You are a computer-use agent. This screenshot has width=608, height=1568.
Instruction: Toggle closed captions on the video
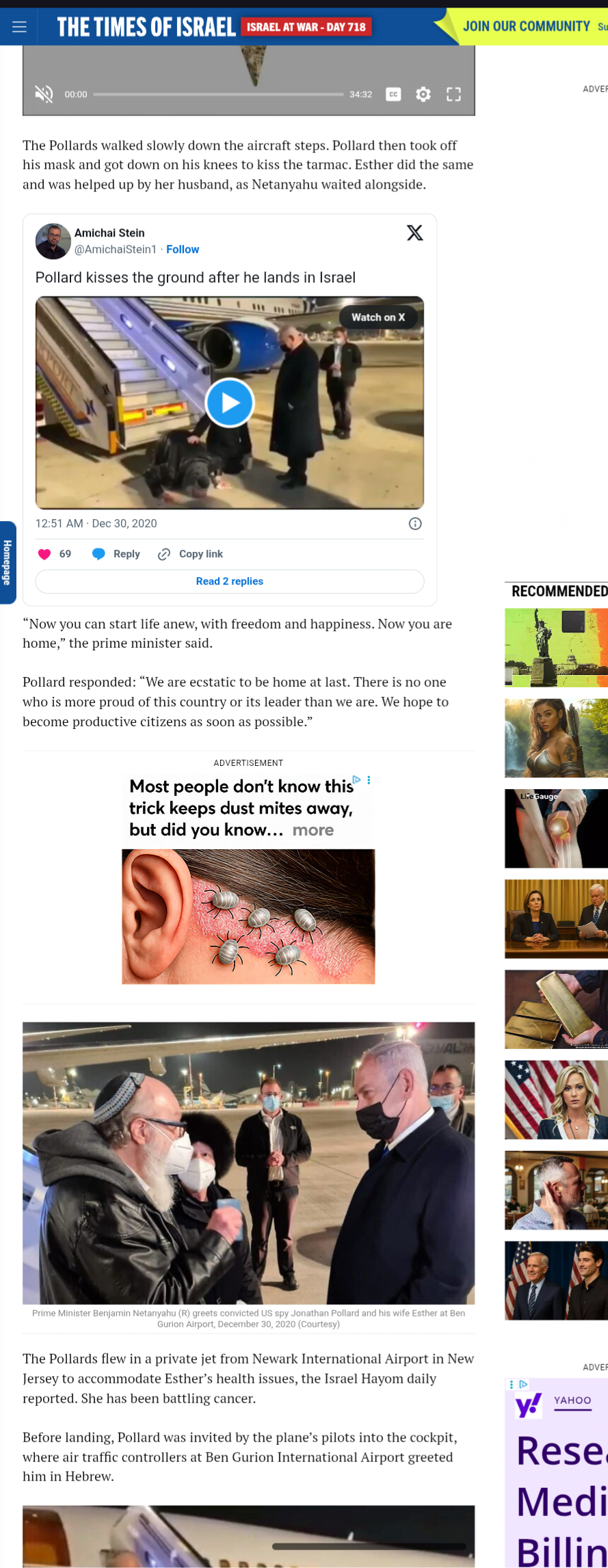click(393, 94)
